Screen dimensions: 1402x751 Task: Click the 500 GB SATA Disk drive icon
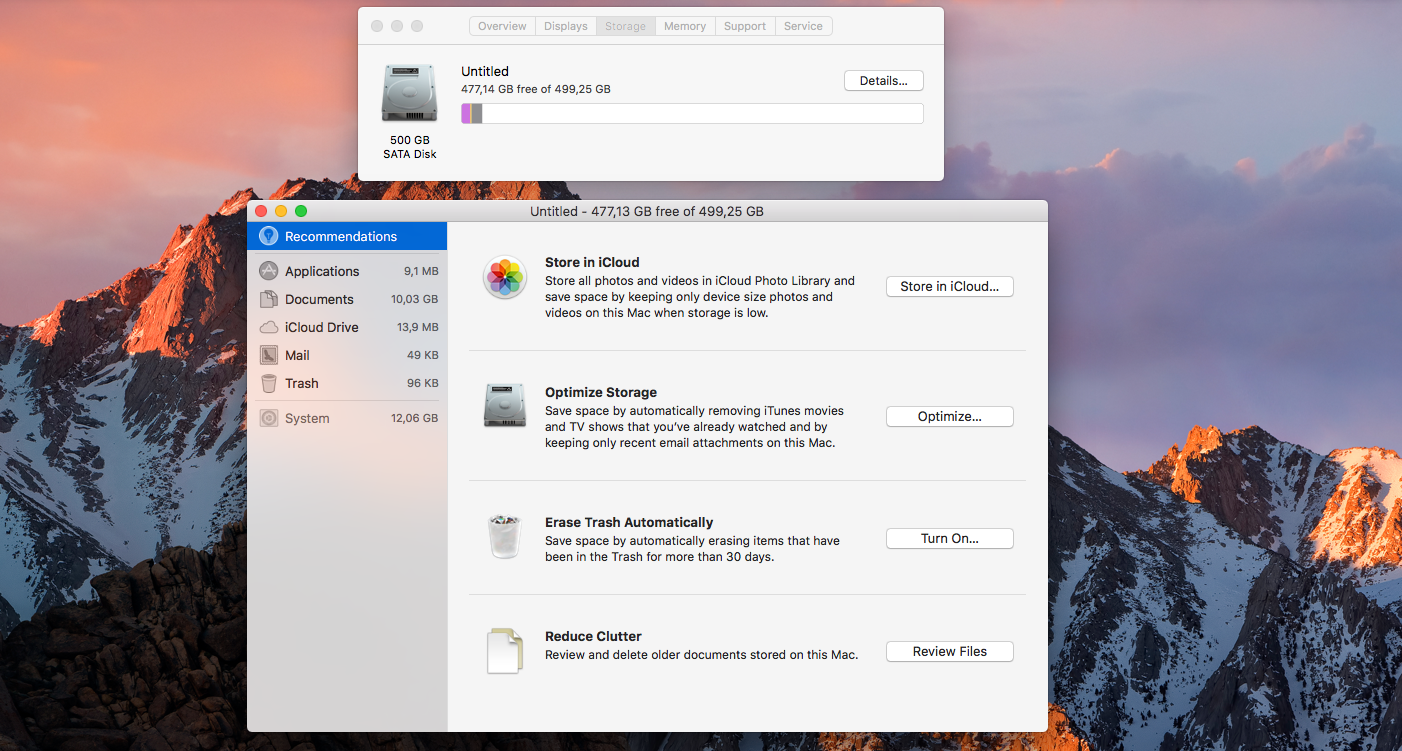point(410,94)
